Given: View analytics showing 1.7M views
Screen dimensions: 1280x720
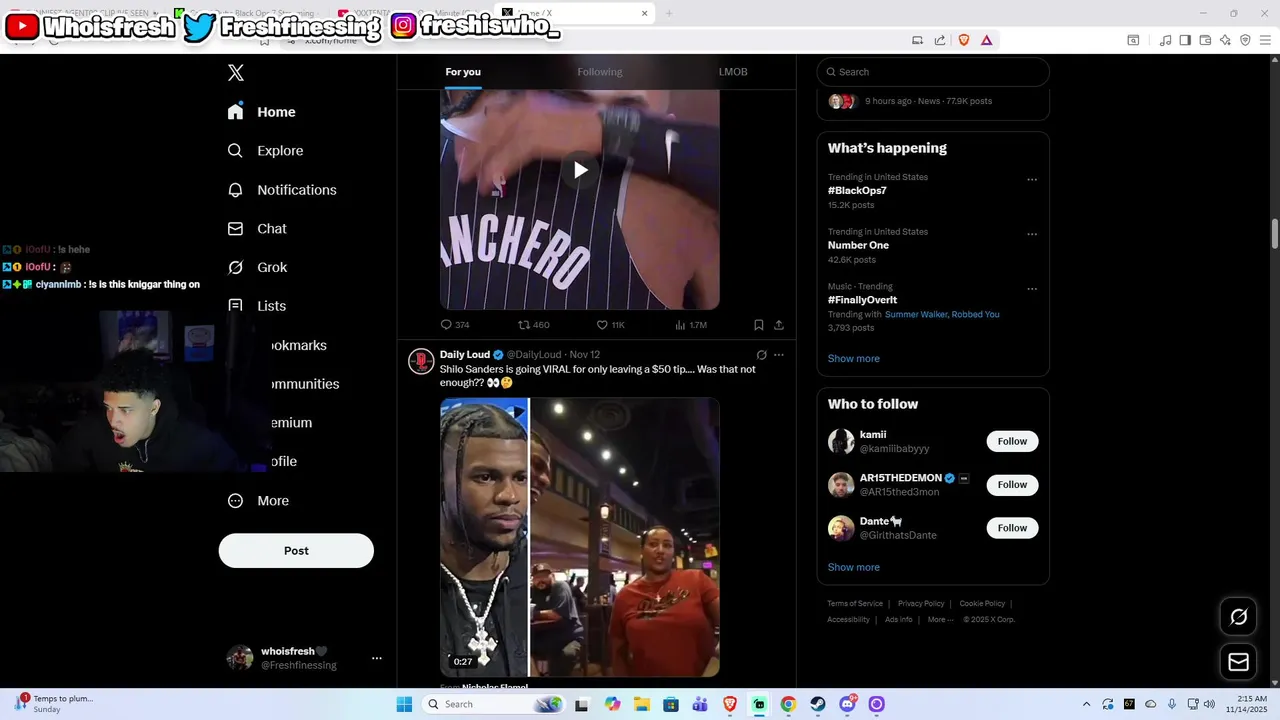Looking at the screenshot, I should (691, 325).
